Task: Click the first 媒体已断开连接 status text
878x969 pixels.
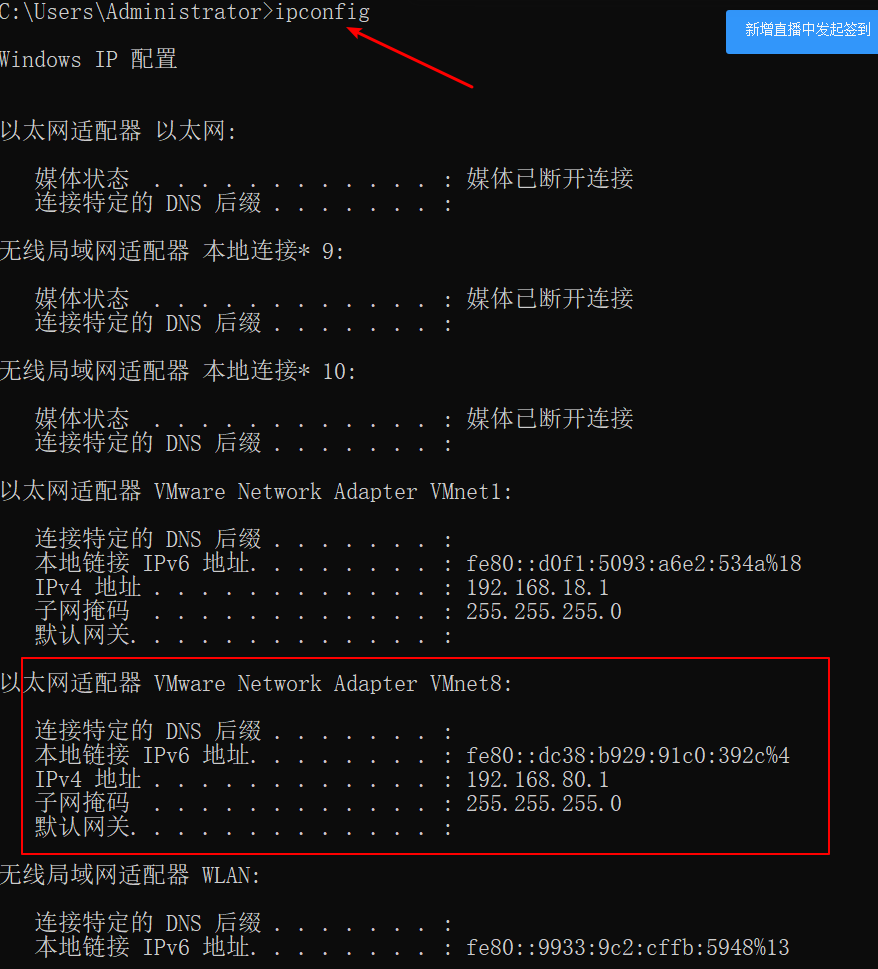Action: tap(549, 179)
